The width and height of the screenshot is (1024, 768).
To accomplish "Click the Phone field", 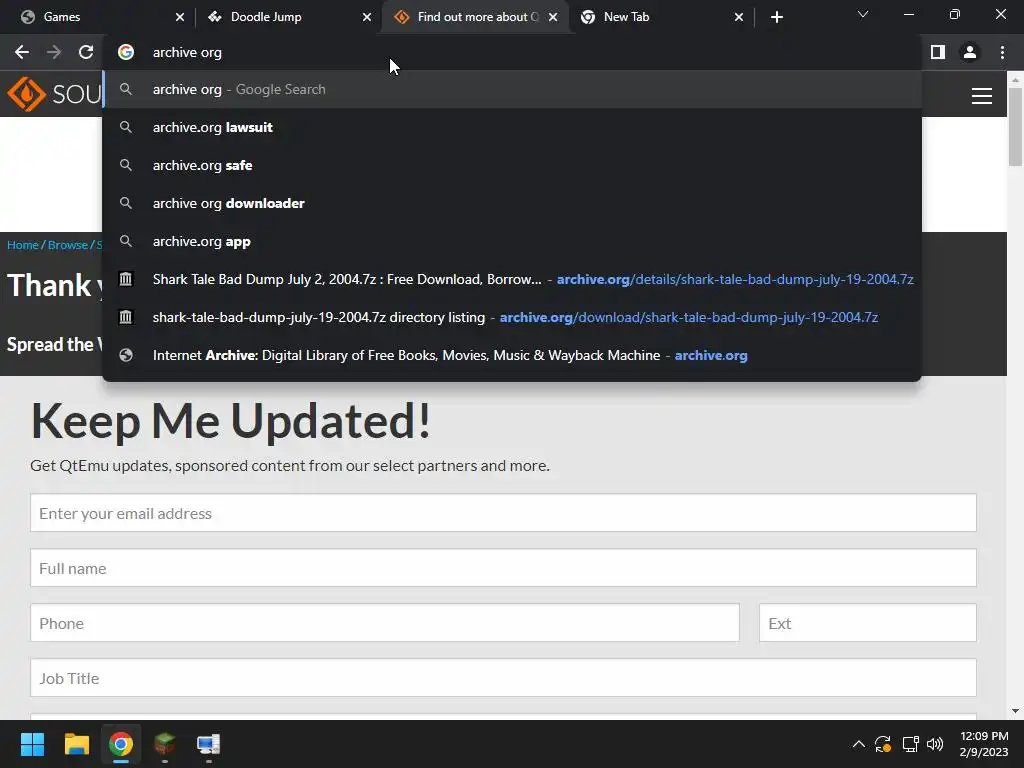I will pyautogui.click(x=385, y=623).
